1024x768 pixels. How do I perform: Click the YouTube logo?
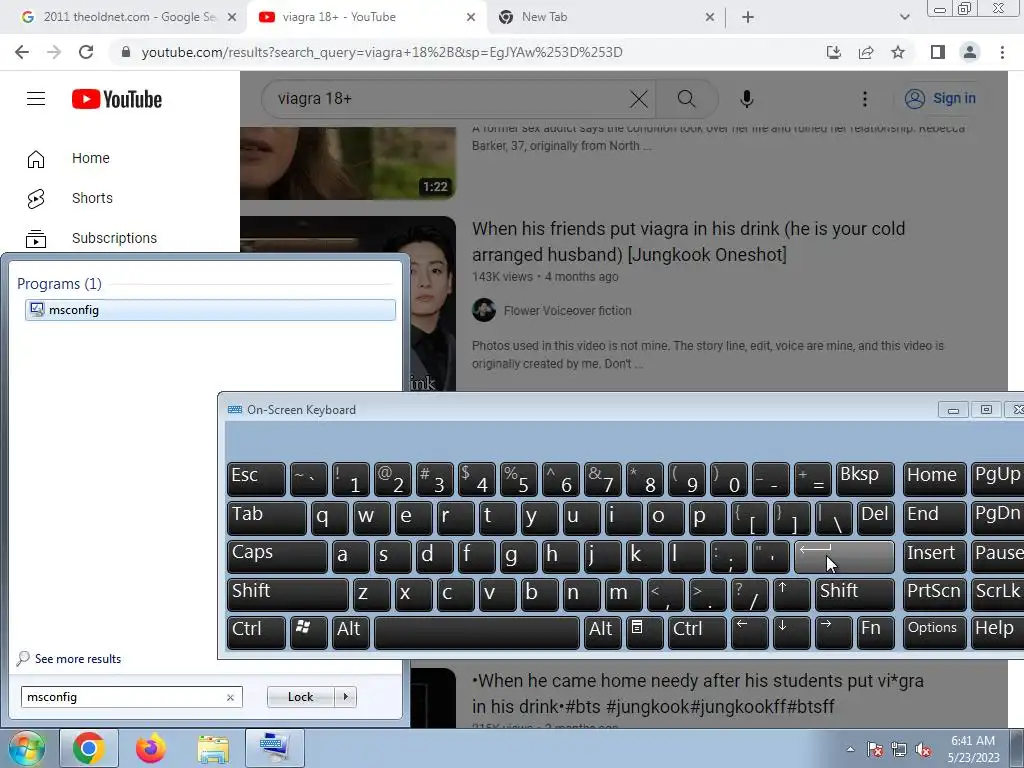coord(117,99)
